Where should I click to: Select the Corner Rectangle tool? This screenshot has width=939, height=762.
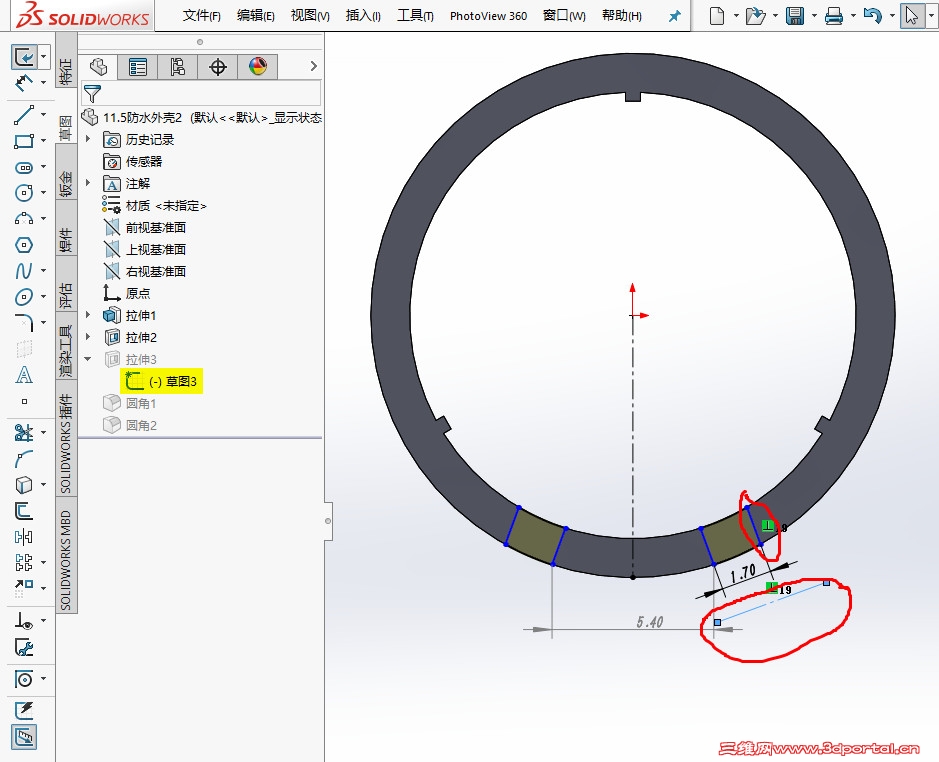tap(23, 141)
